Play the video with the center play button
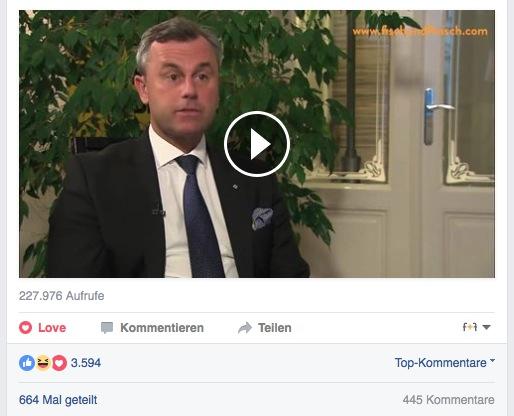This screenshot has width=514, height=416. click(257, 144)
